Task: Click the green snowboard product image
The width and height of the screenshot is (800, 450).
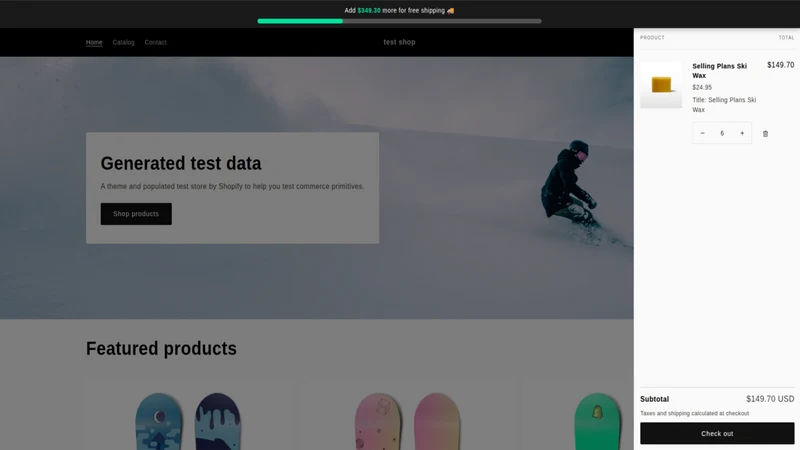Action: tap(597, 421)
